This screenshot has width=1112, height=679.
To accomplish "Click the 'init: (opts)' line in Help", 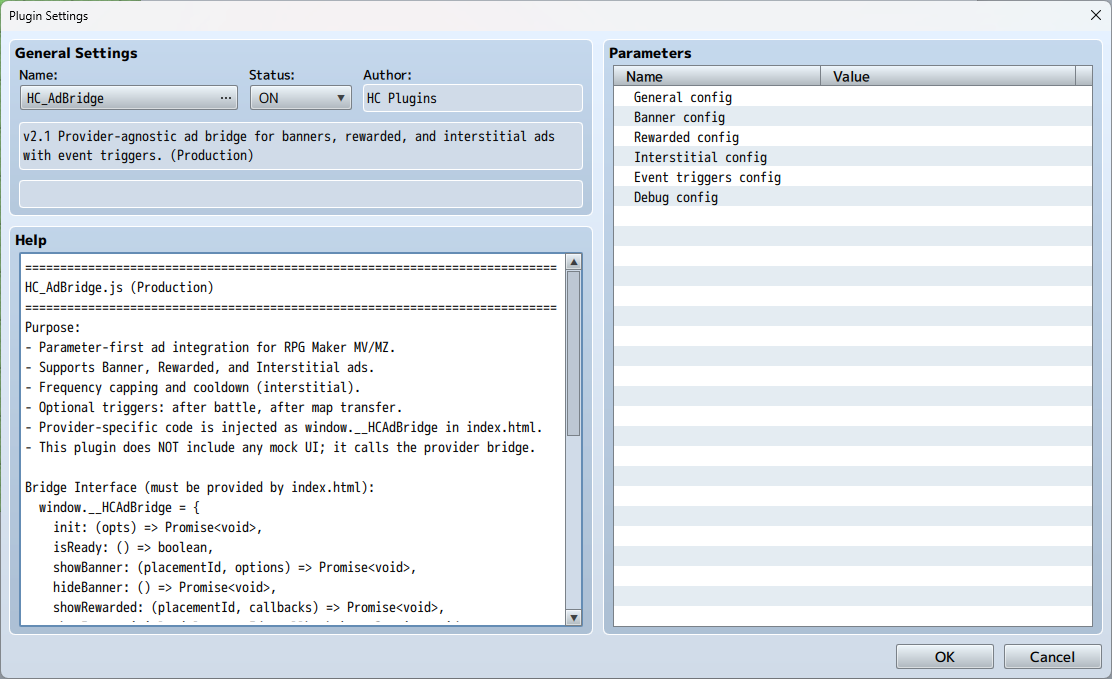I will [157, 527].
